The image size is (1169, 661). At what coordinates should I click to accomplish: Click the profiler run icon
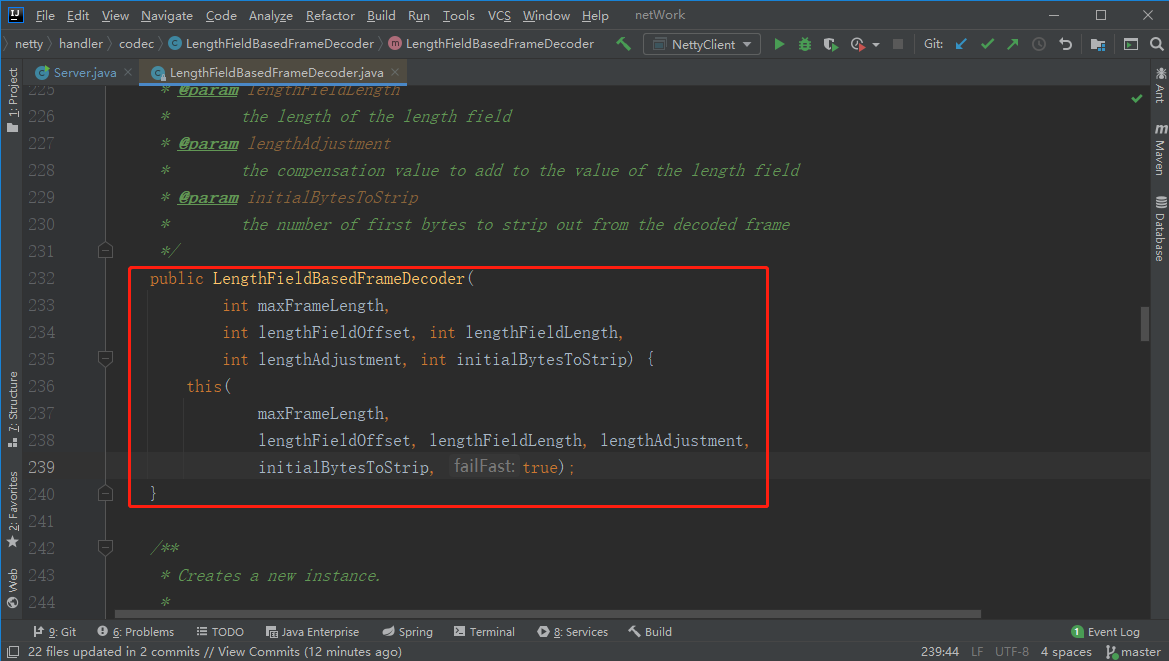[857, 44]
